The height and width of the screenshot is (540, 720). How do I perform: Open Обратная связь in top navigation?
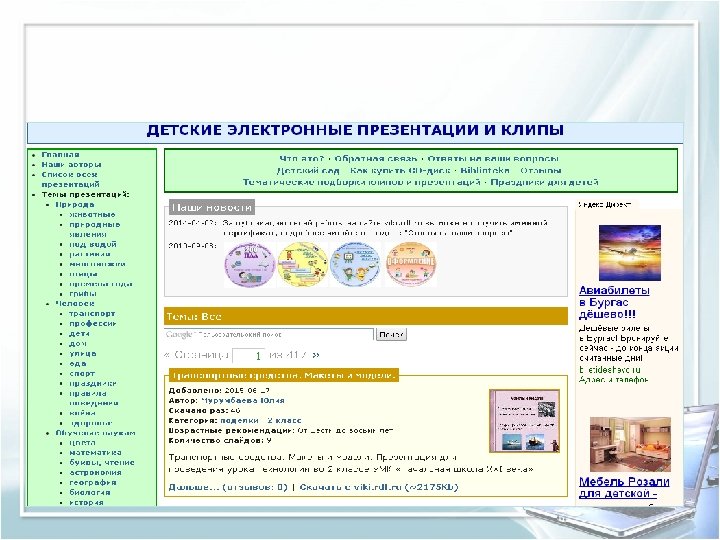pos(376,159)
